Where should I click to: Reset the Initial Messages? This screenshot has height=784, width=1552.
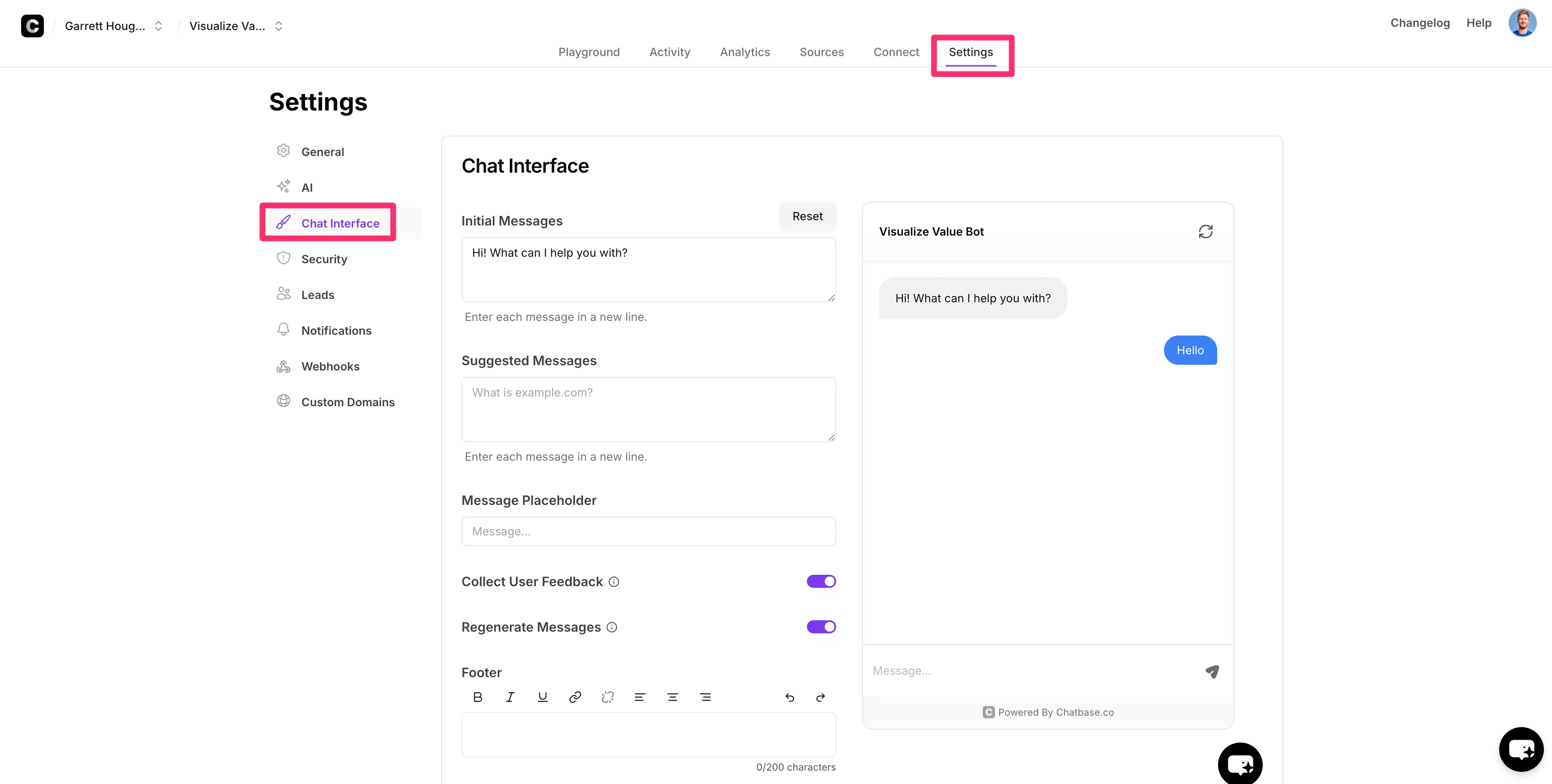pyautogui.click(x=807, y=217)
